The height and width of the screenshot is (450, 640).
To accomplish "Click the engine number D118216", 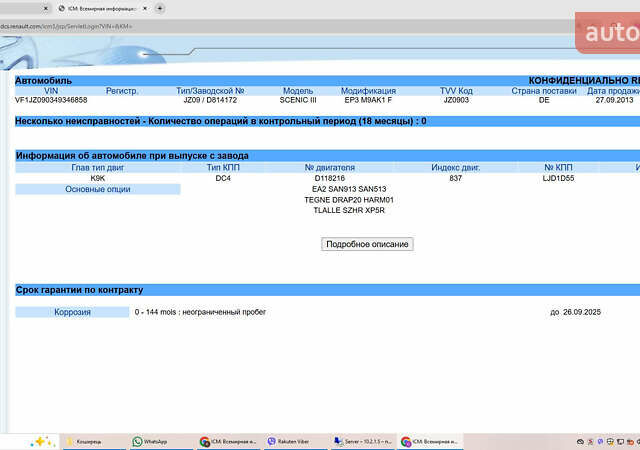I will coord(329,178).
